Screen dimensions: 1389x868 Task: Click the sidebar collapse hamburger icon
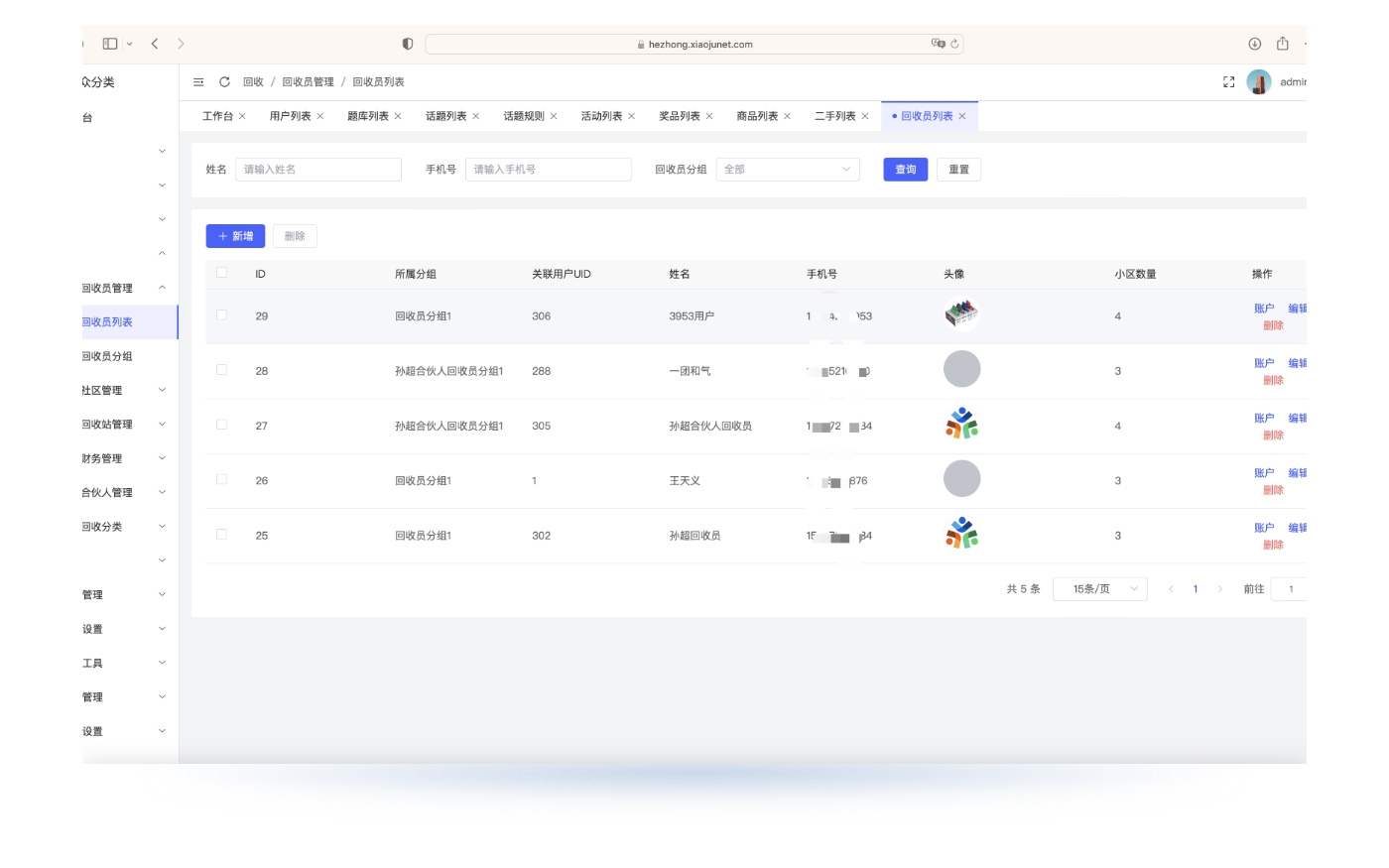click(x=198, y=82)
